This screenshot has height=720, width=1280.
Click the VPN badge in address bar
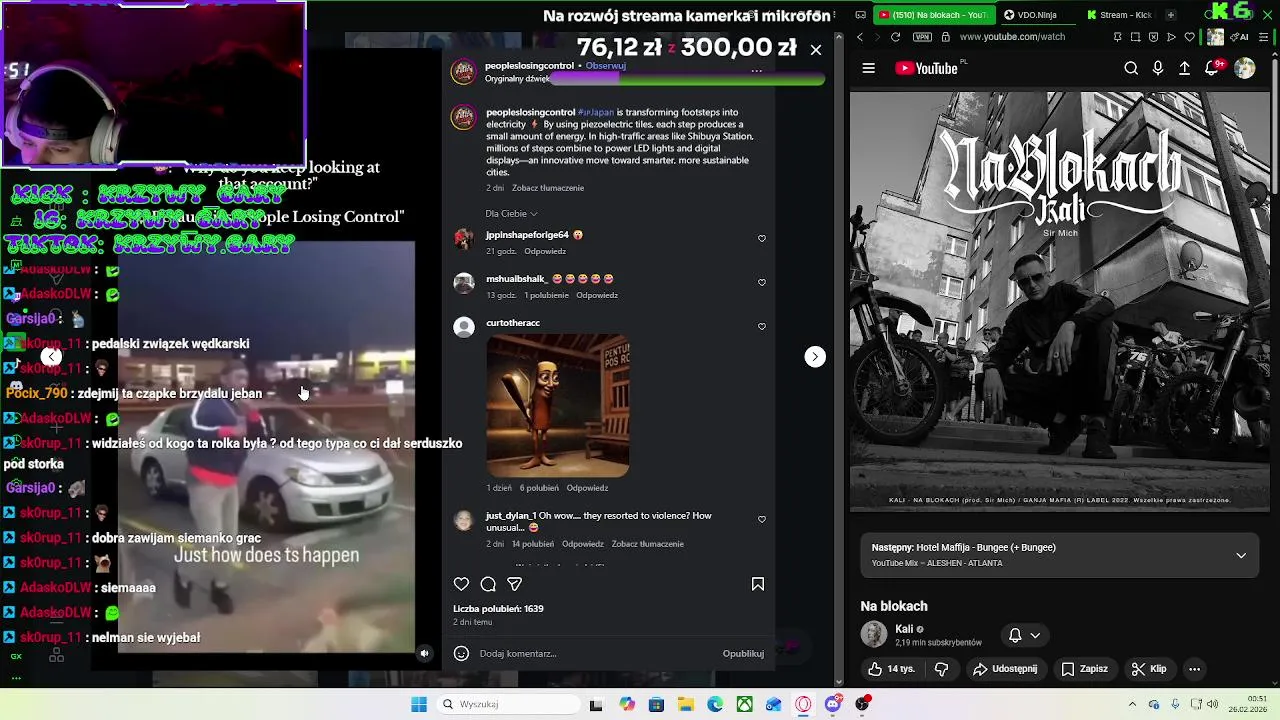click(922, 37)
